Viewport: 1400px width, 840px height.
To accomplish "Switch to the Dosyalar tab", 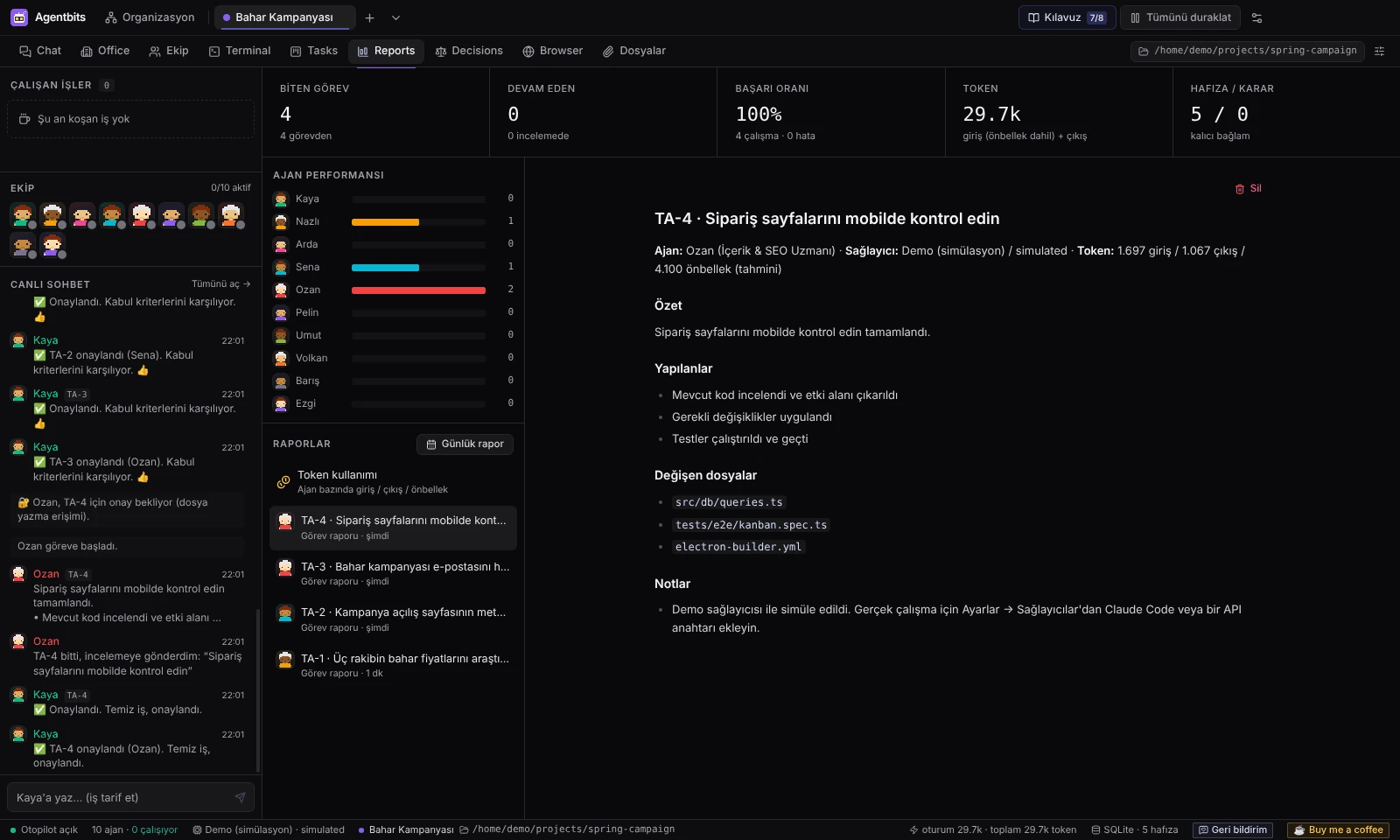I will click(x=634, y=51).
